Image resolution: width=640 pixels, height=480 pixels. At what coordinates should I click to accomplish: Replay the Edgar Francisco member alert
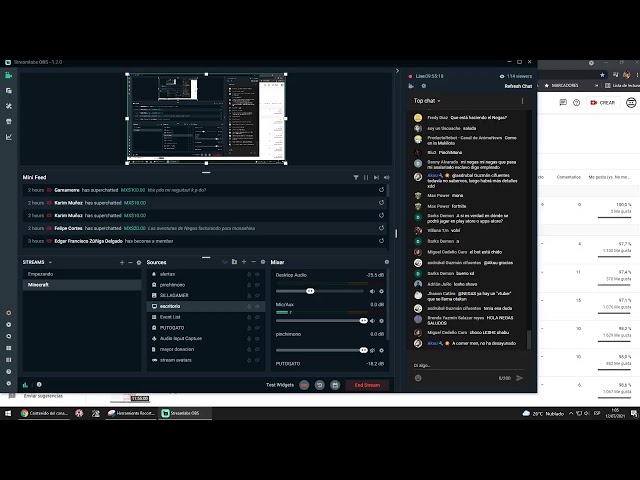tap(381, 241)
